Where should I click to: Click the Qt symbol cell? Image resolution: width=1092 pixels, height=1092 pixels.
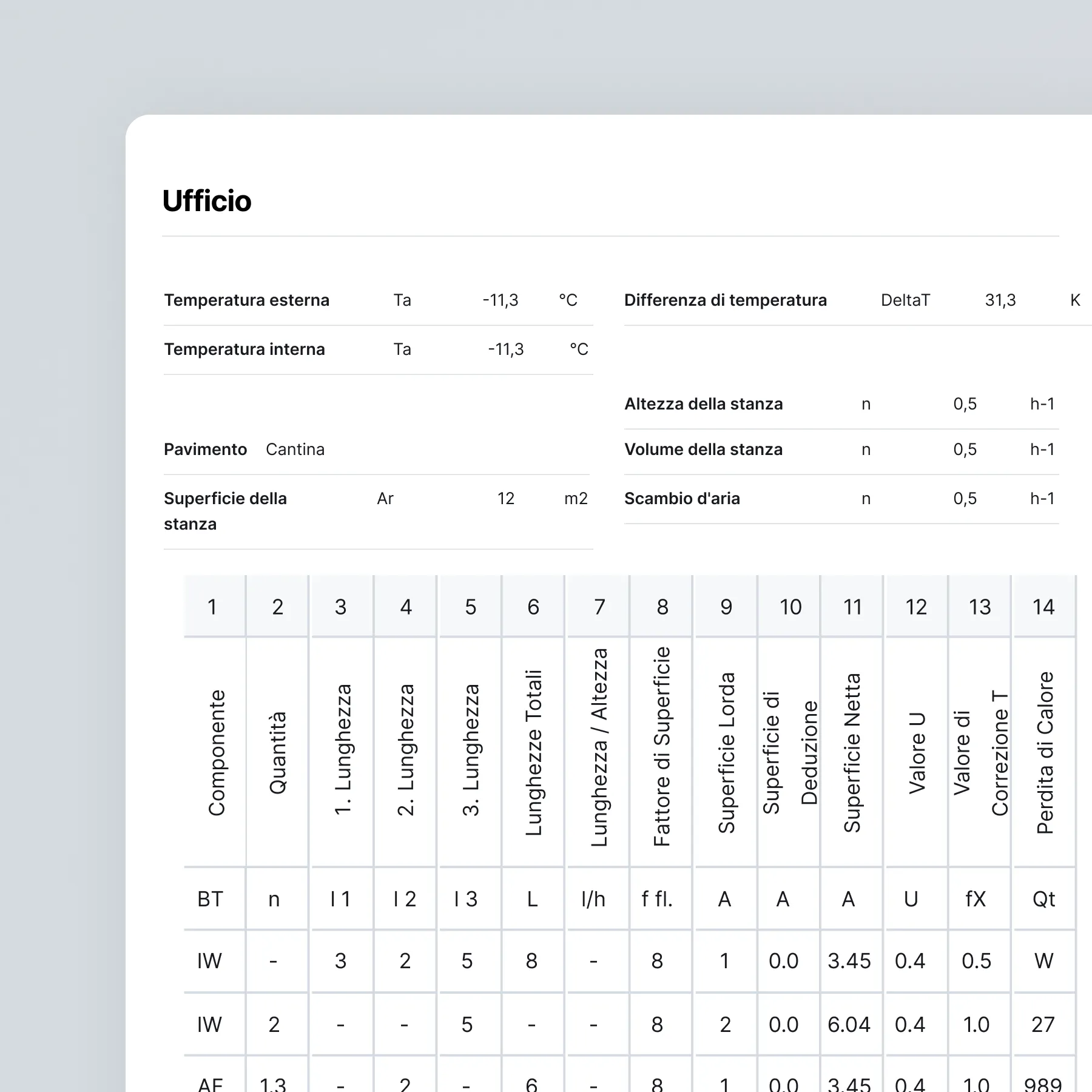coord(1044,899)
